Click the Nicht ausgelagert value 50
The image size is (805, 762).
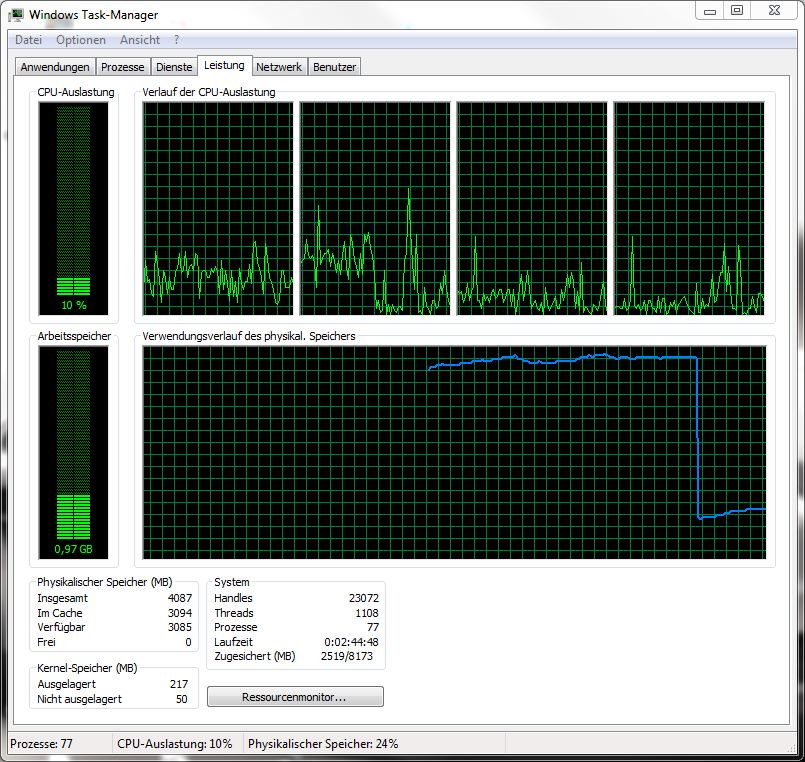point(182,699)
